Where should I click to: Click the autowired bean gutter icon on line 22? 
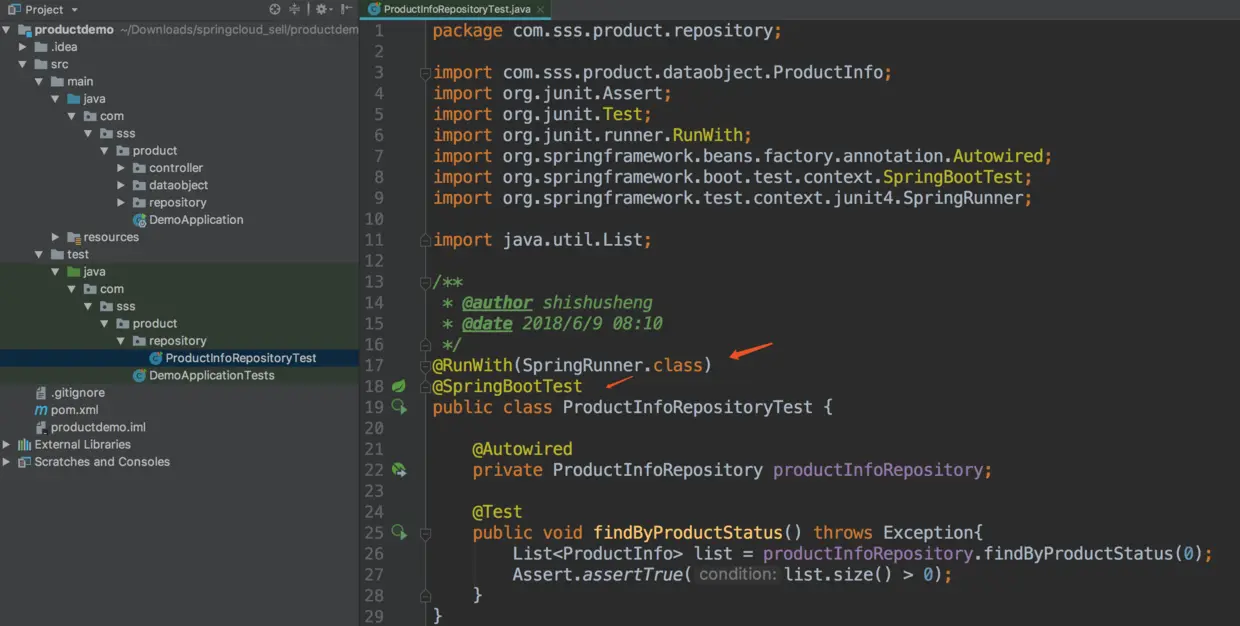[x=399, y=470]
